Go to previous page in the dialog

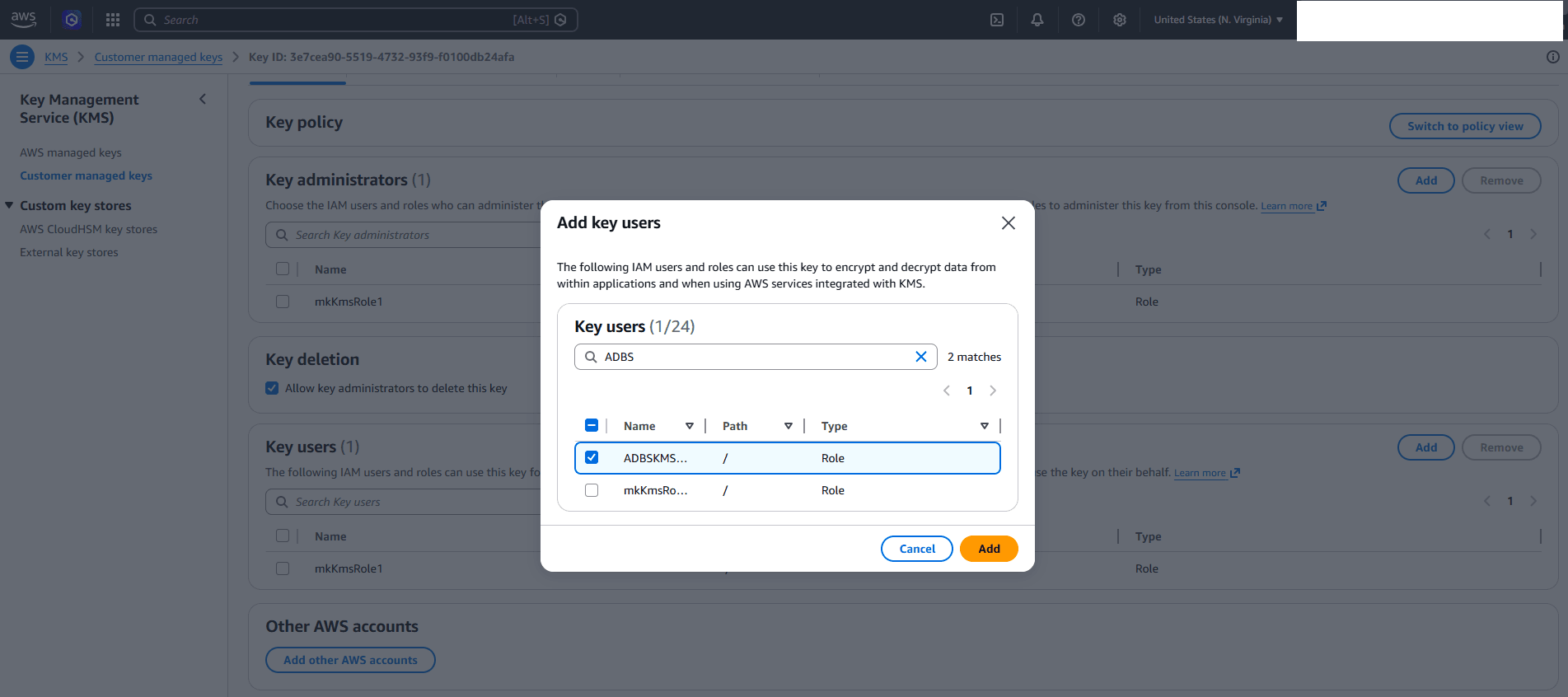tap(947, 391)
